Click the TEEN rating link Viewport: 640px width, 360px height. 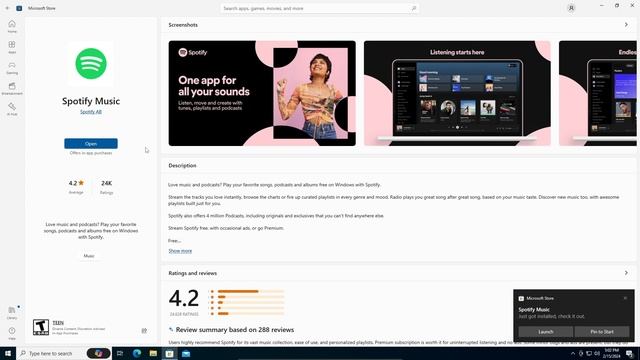pos(58,323)
